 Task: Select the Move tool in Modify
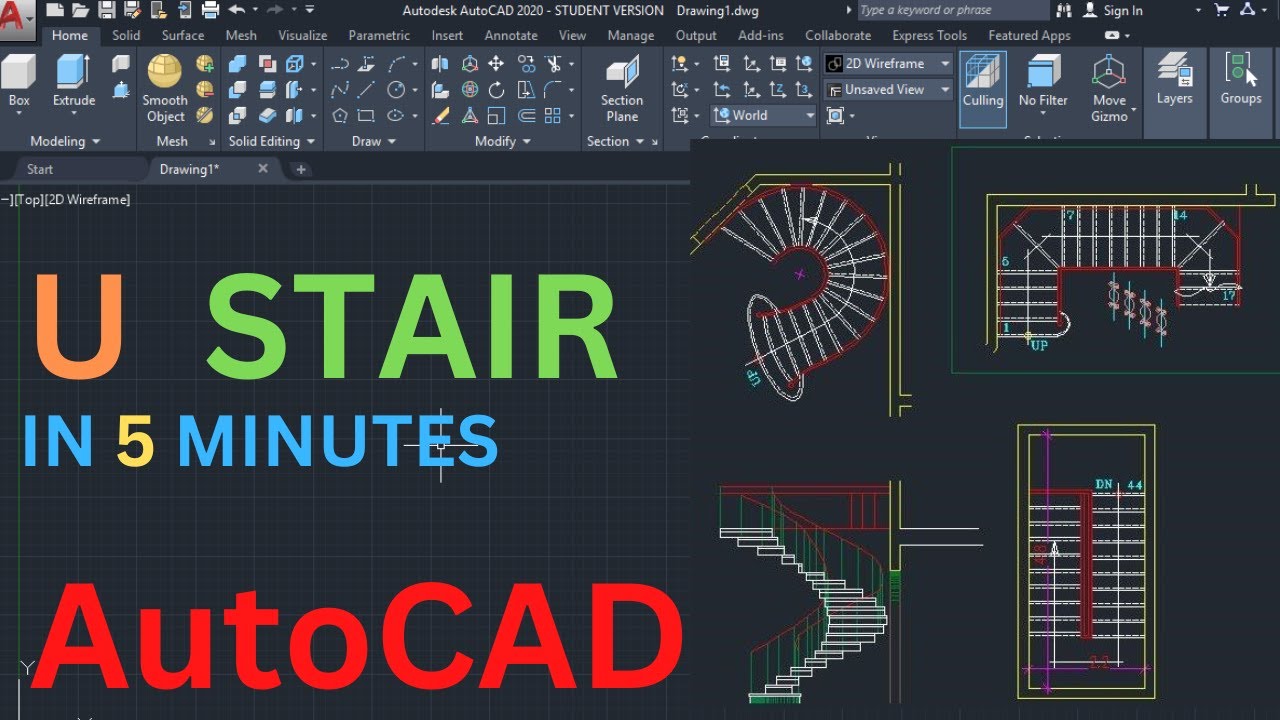pos(497,64)
